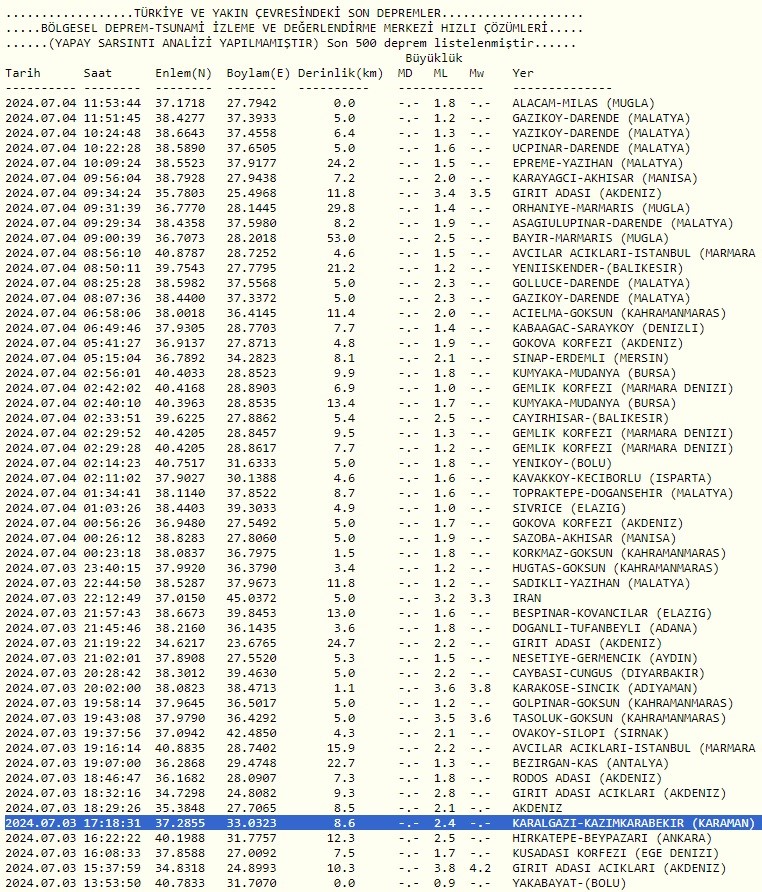Click the "Saat" column header

98,74
